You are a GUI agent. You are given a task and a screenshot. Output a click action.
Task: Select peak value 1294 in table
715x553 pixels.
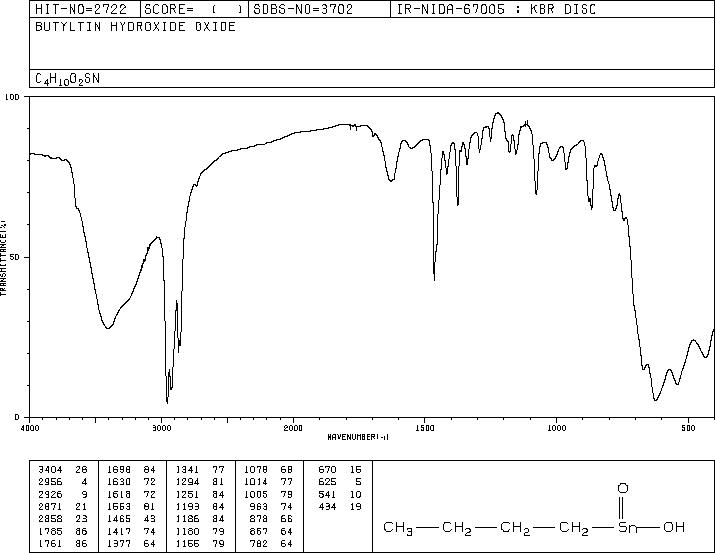coord(188,482)
